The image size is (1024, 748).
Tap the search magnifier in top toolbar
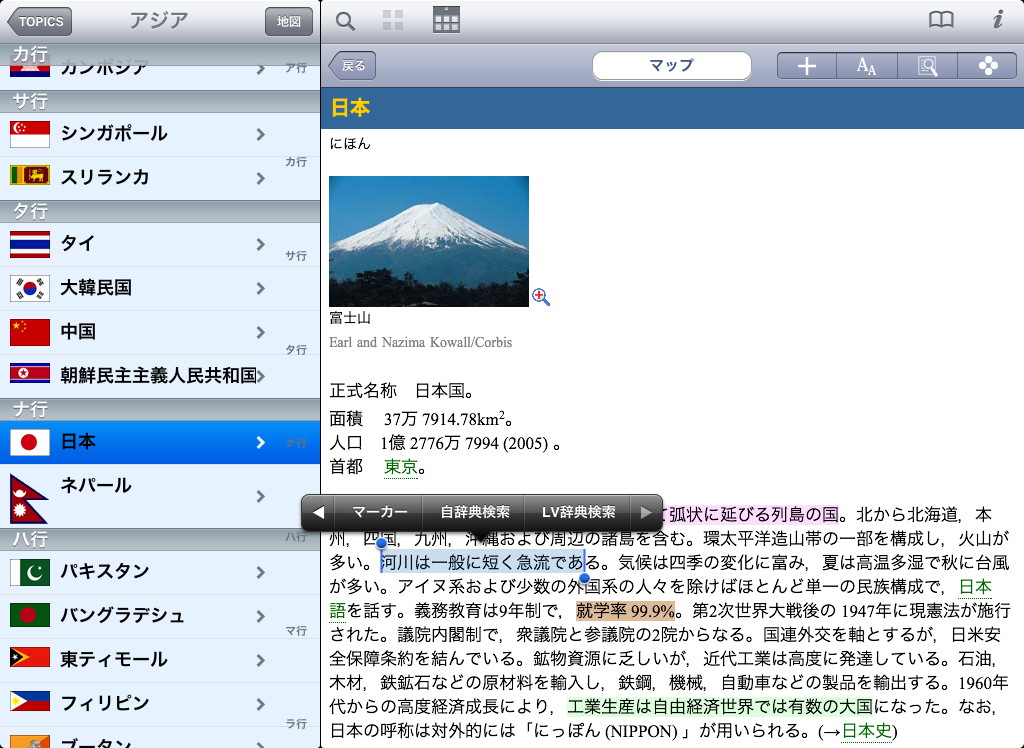[345, 21]
